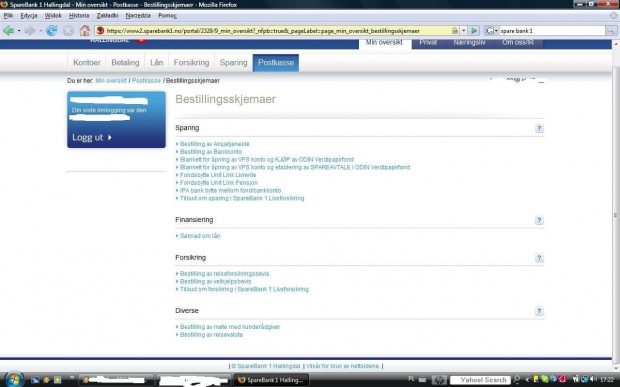Open the Søknad om lån link
This screenshot has height=387, width=620.
point(200,236)
